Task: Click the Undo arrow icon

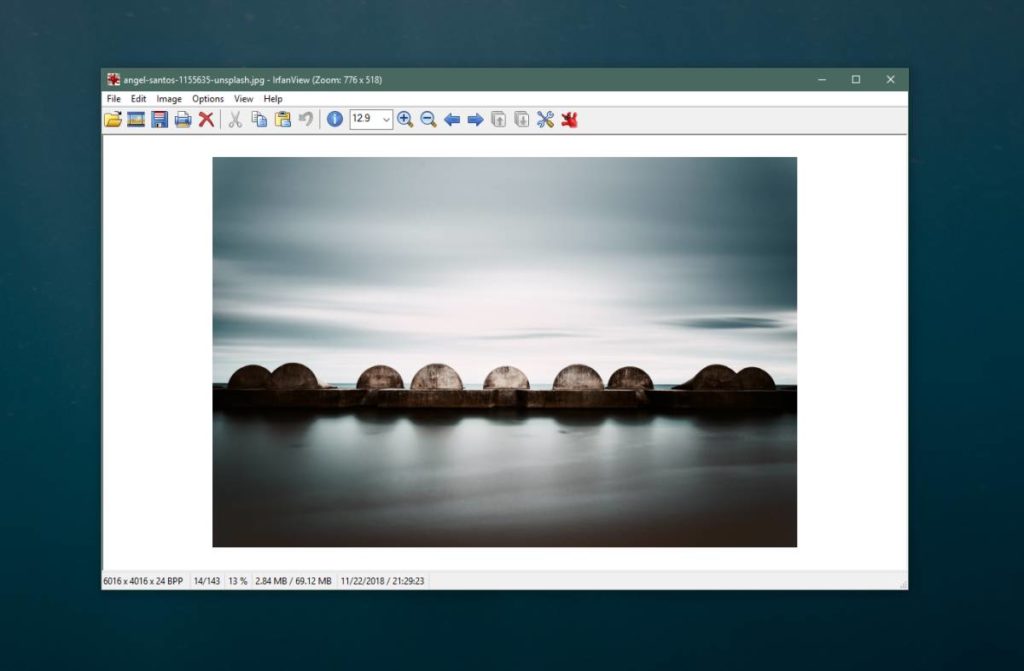Action: (x=307, y=119)
